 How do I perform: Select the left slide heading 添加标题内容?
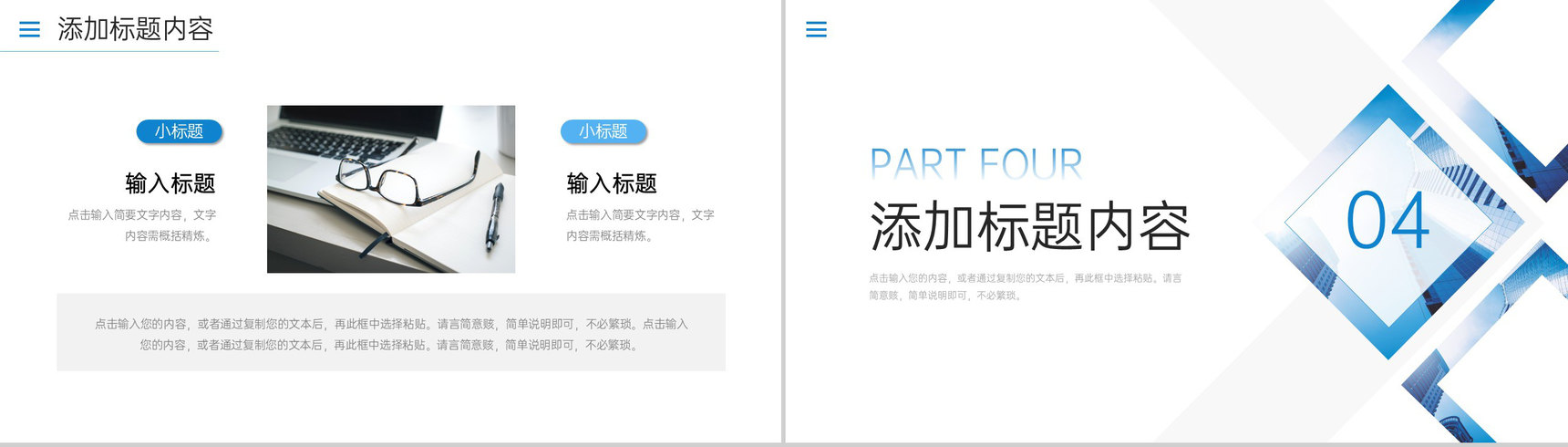pos(135,29)
